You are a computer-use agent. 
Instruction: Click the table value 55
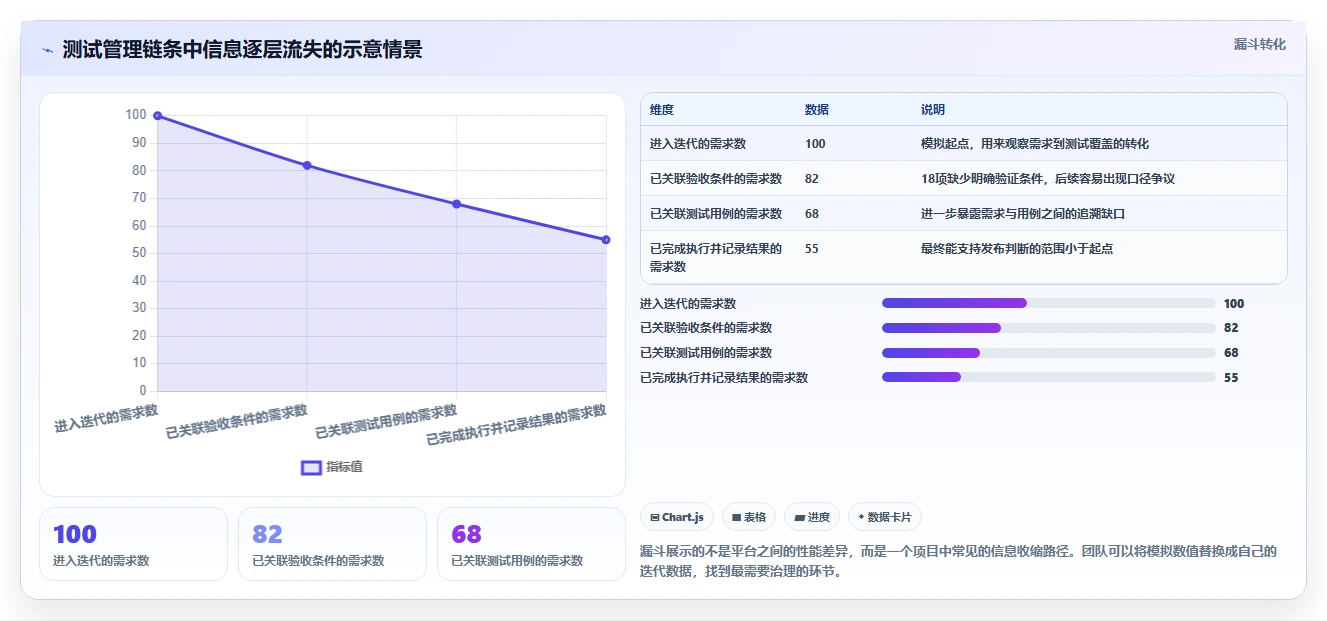pyautogui.click(x=812, y=249)
